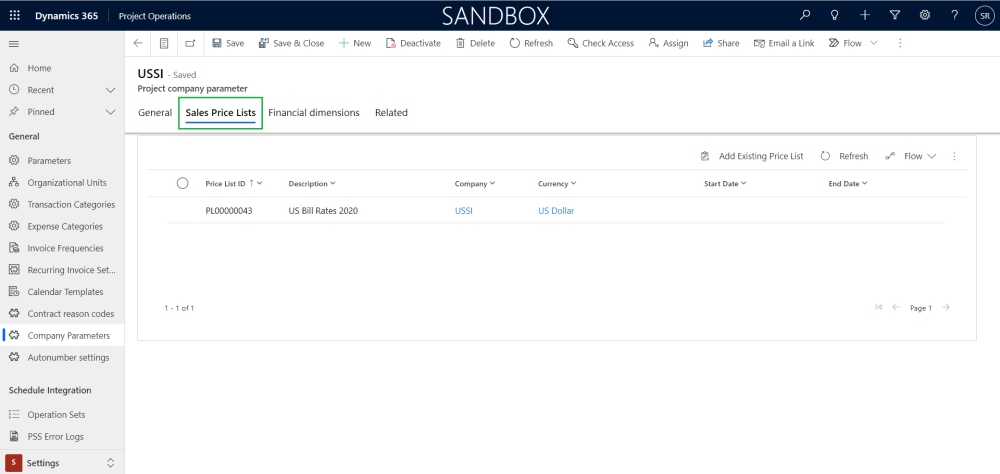
Task: Click Email a Link
Action: (784, 43)
